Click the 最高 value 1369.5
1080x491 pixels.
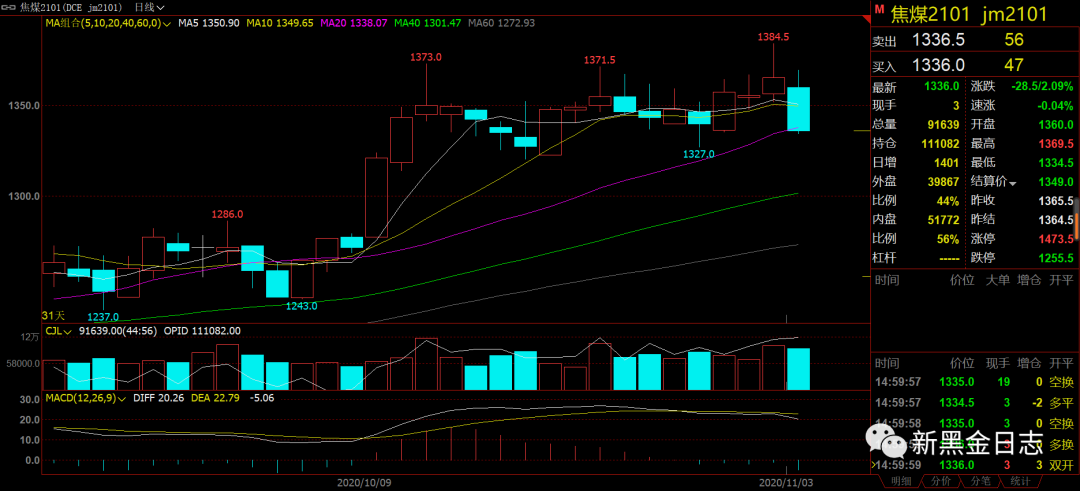pyautogui.click(x=1056, y=144)
